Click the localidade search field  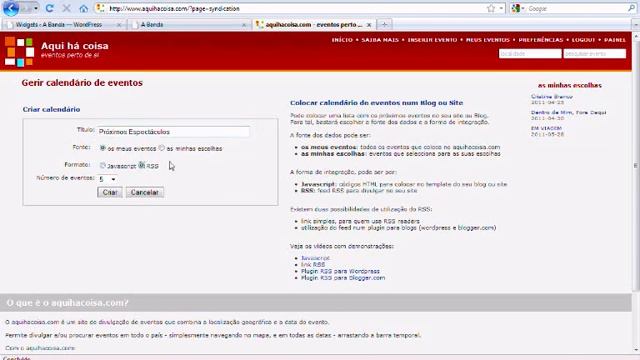tap(530, 53)
